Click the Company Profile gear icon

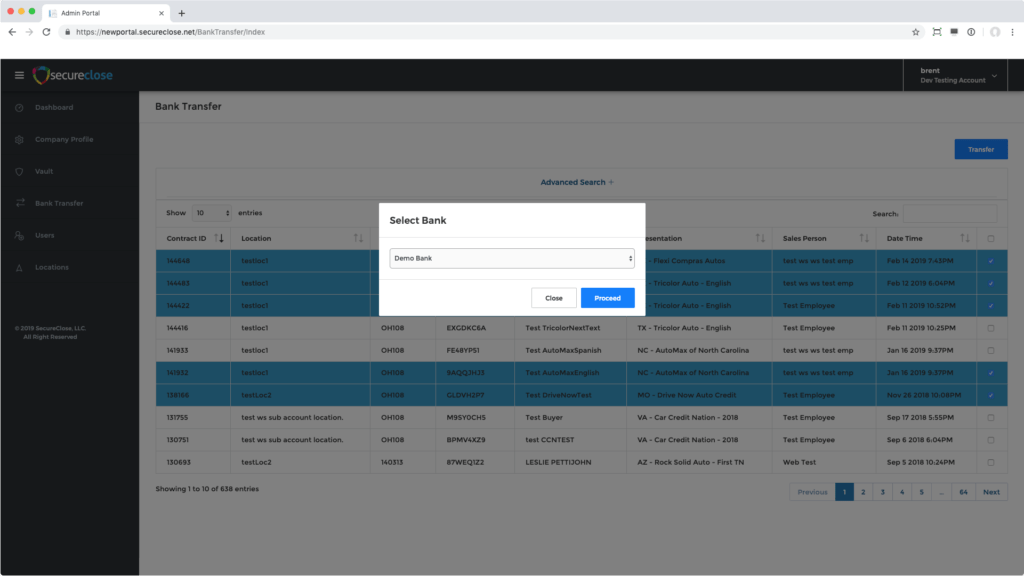pos(19,140)
